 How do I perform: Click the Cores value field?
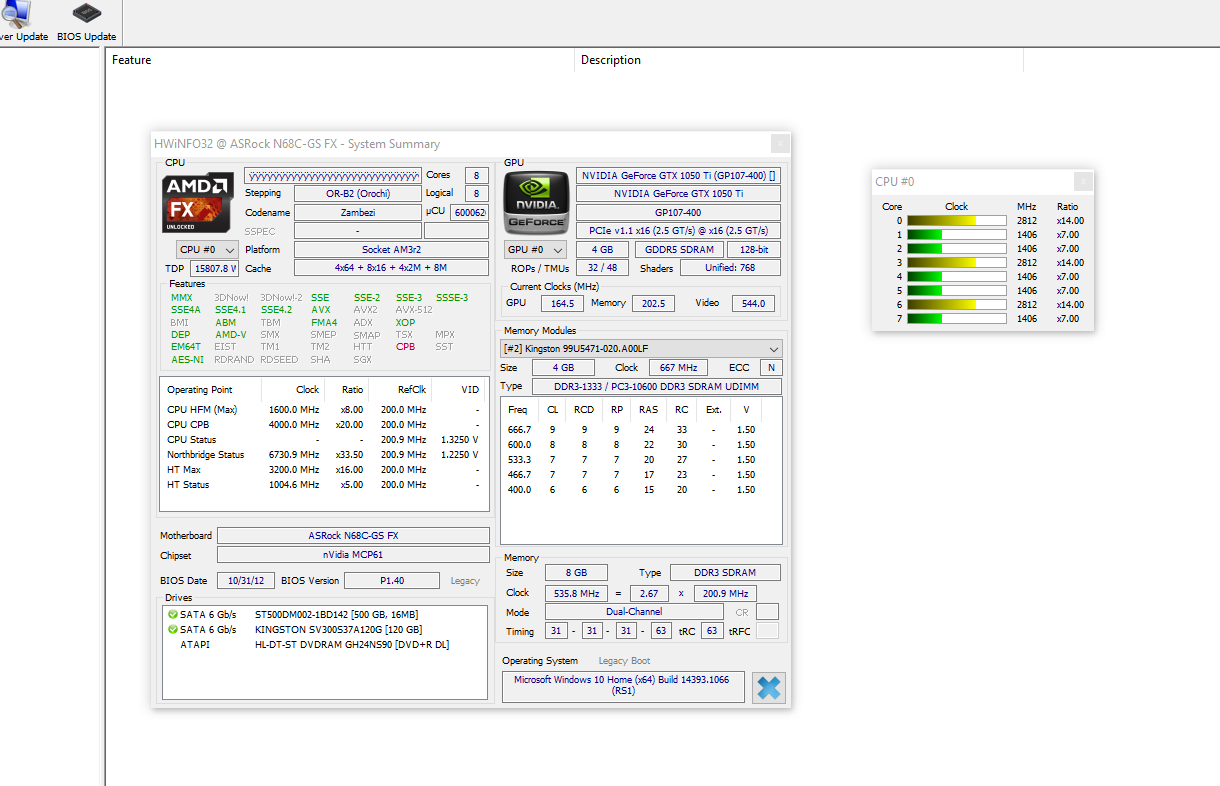tap(477, 175)
